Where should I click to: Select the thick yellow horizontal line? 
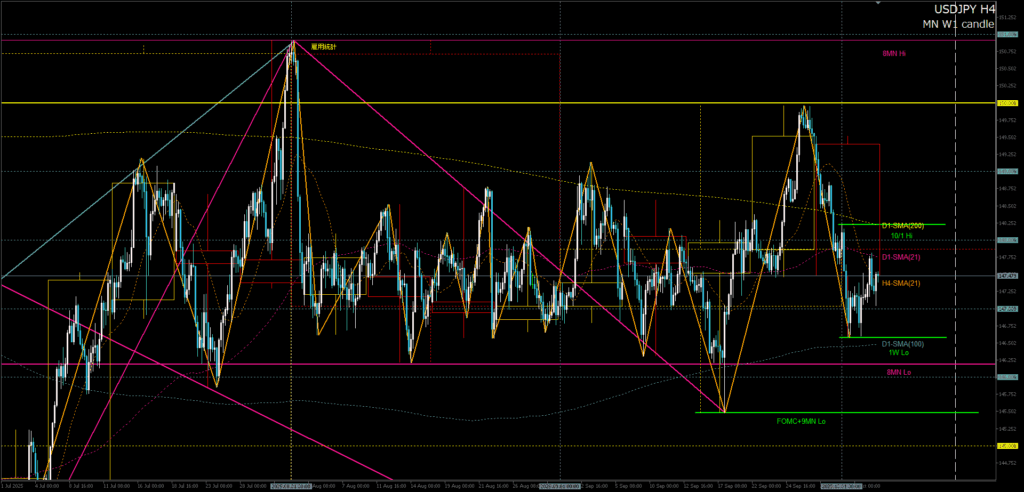(500, 103)
